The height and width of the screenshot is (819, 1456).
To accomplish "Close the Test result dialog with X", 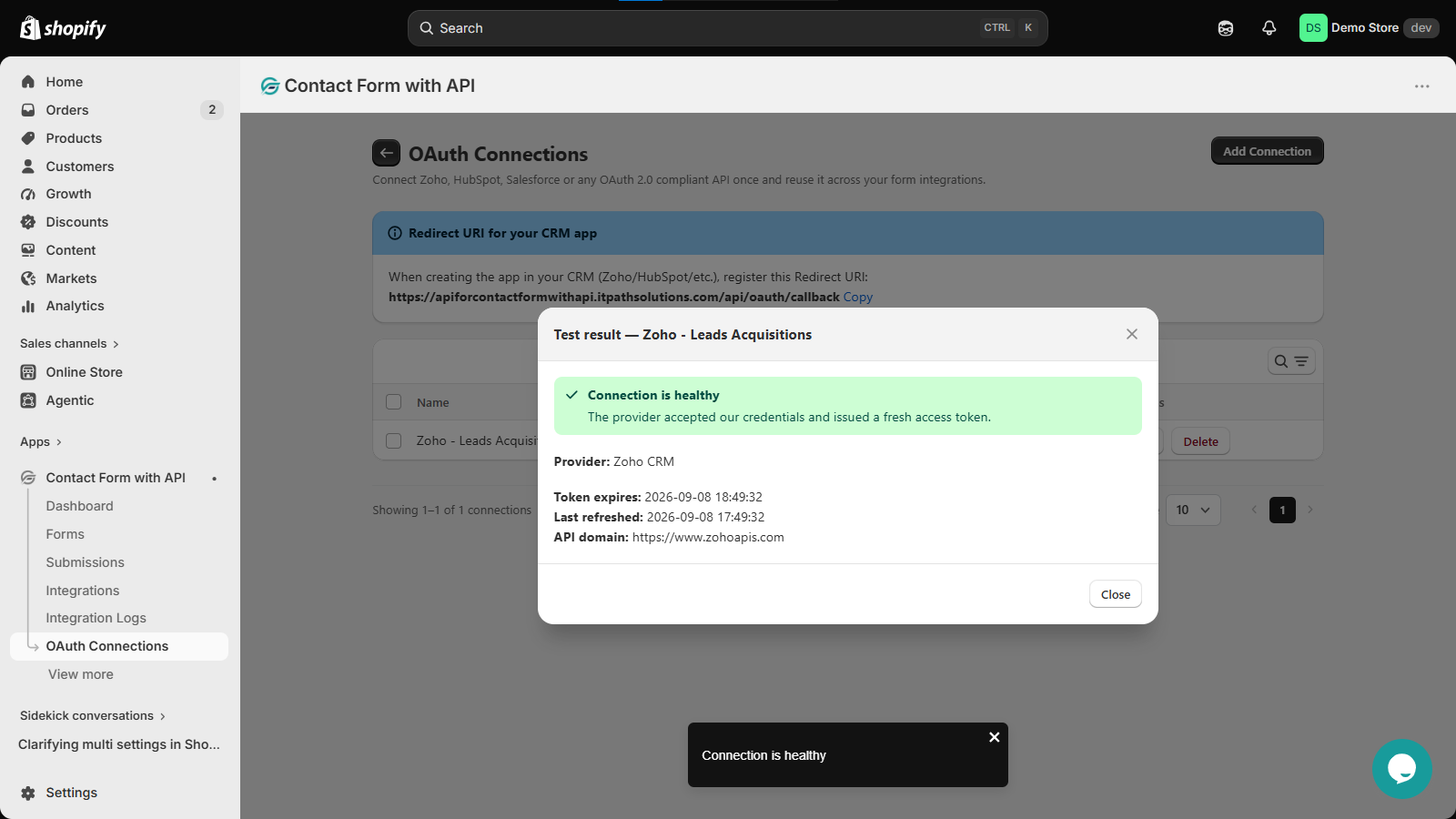I will click(x=1131, y=334).
